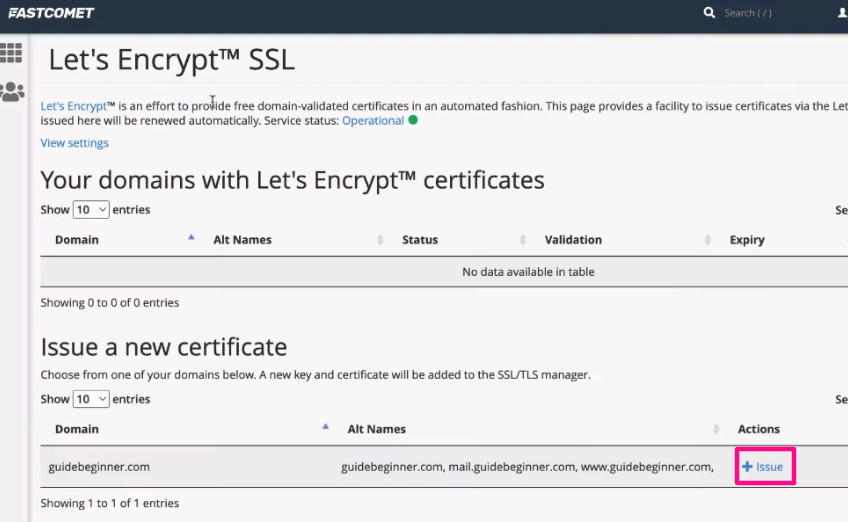Open the Let's Encrypt link
The width and height of the screenshot is (848, 522).
pos(74,106)
